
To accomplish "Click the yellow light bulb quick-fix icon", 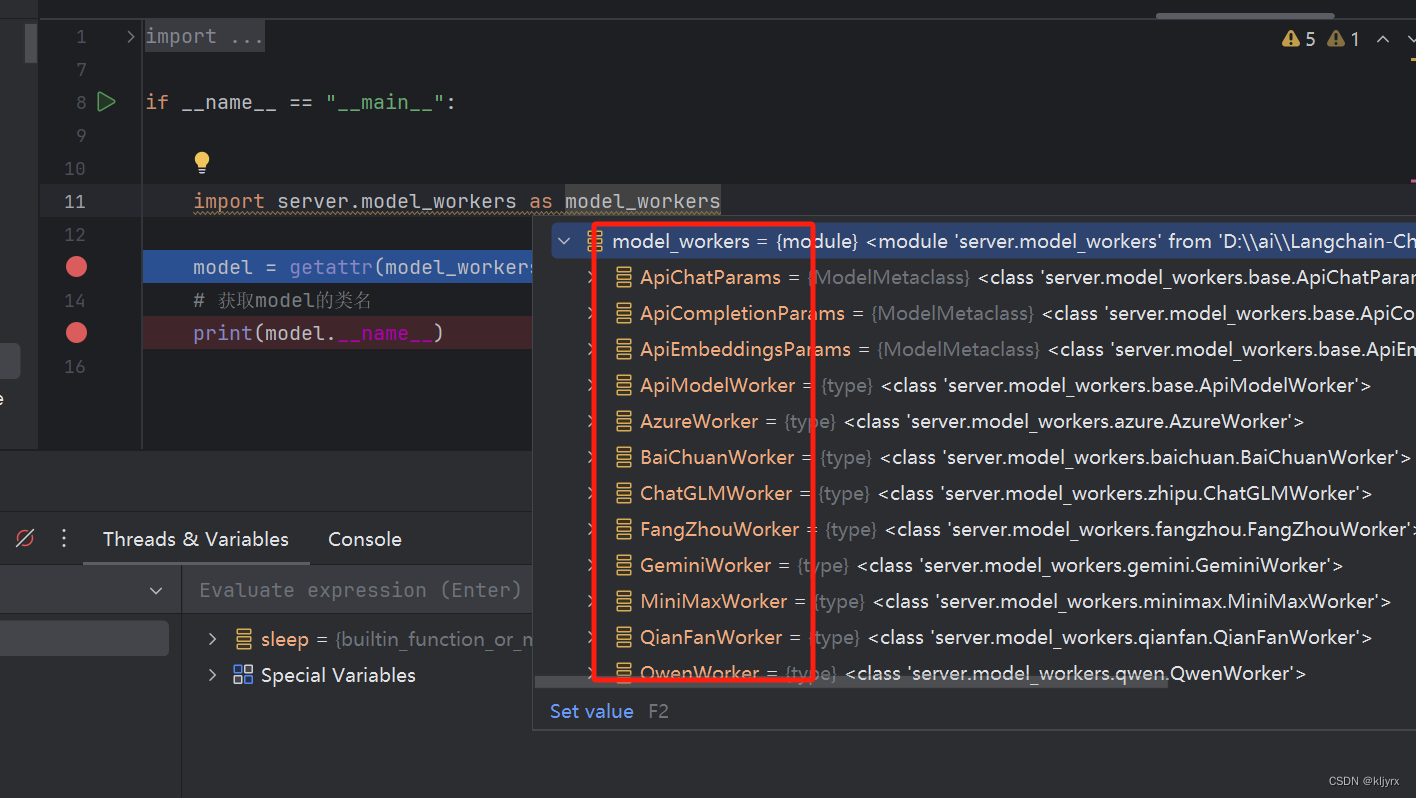I will coord(202,162).
